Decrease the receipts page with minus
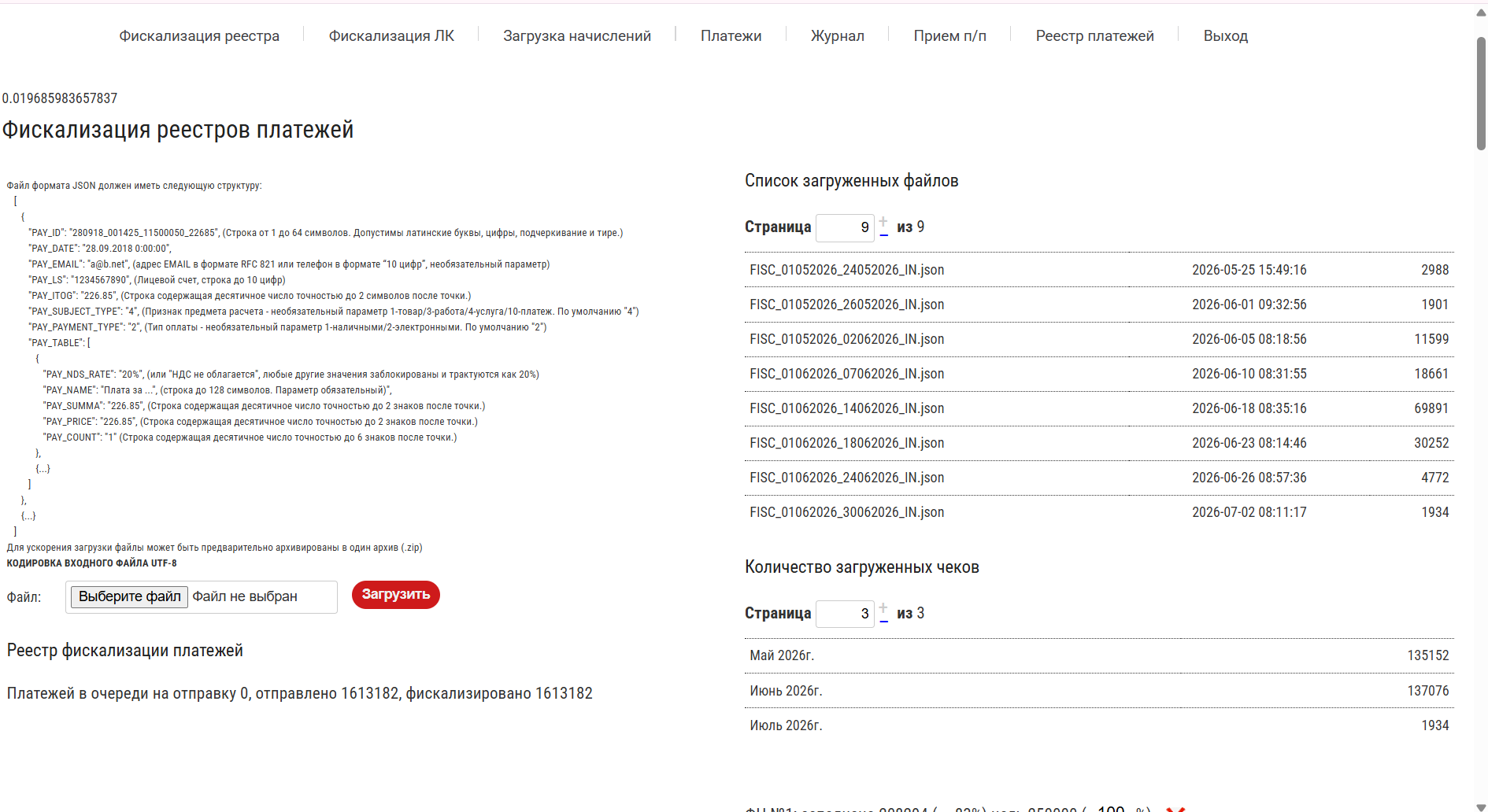Viewport: 1488px width, 812px height. click(883, 620)
